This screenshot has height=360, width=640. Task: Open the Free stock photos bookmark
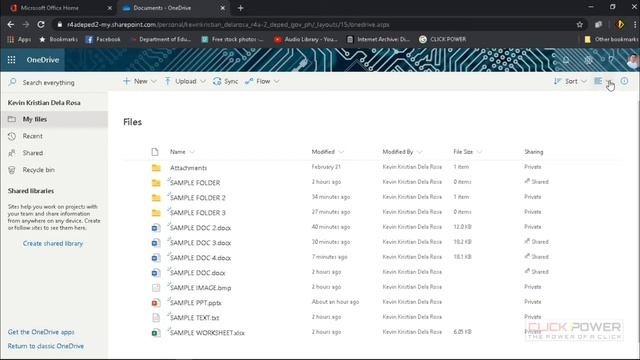232,39
